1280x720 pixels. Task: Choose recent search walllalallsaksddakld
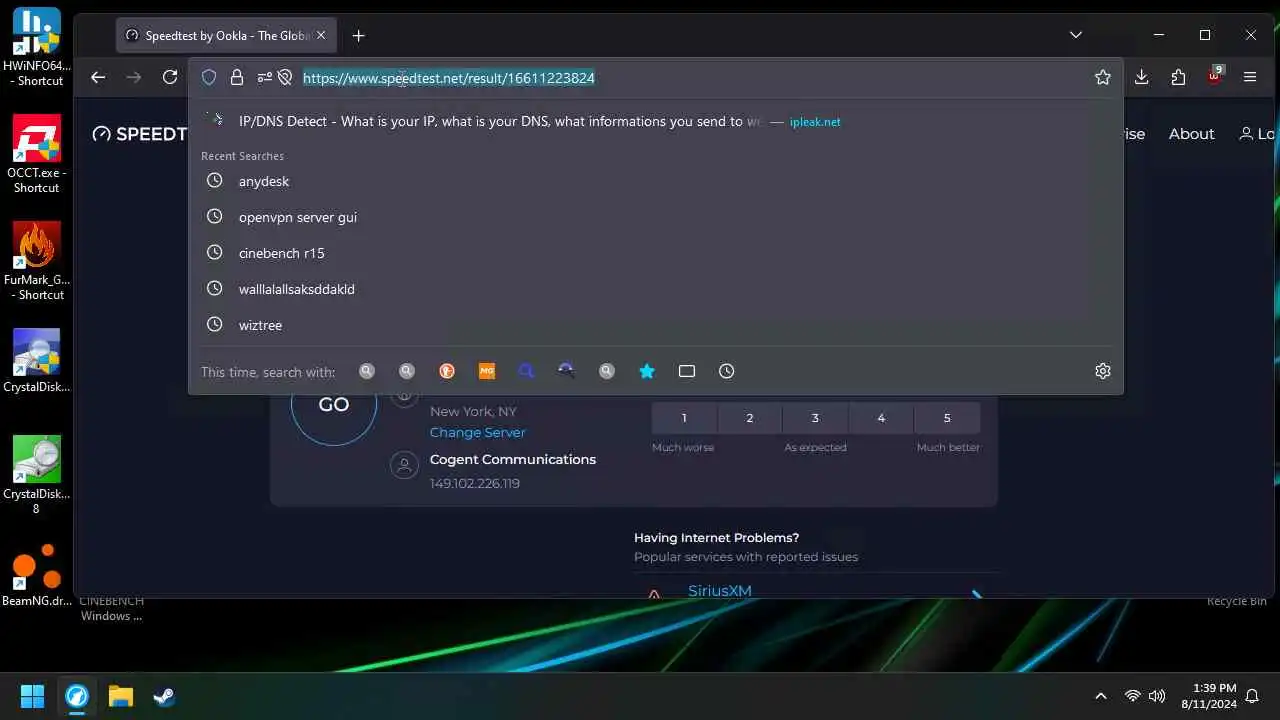coord(655,289)
